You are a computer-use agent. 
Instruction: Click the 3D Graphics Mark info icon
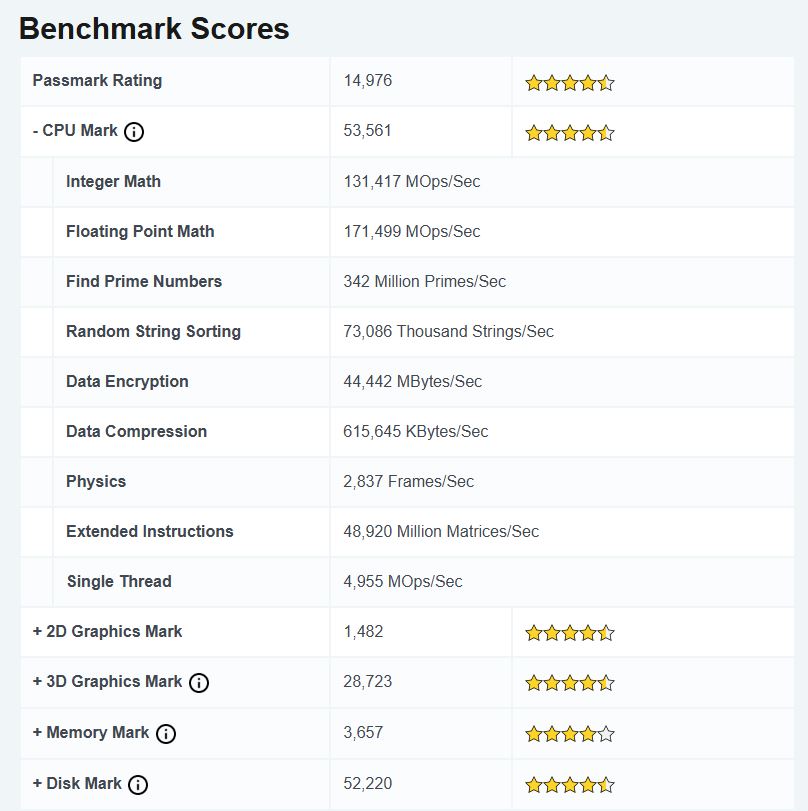199,682
